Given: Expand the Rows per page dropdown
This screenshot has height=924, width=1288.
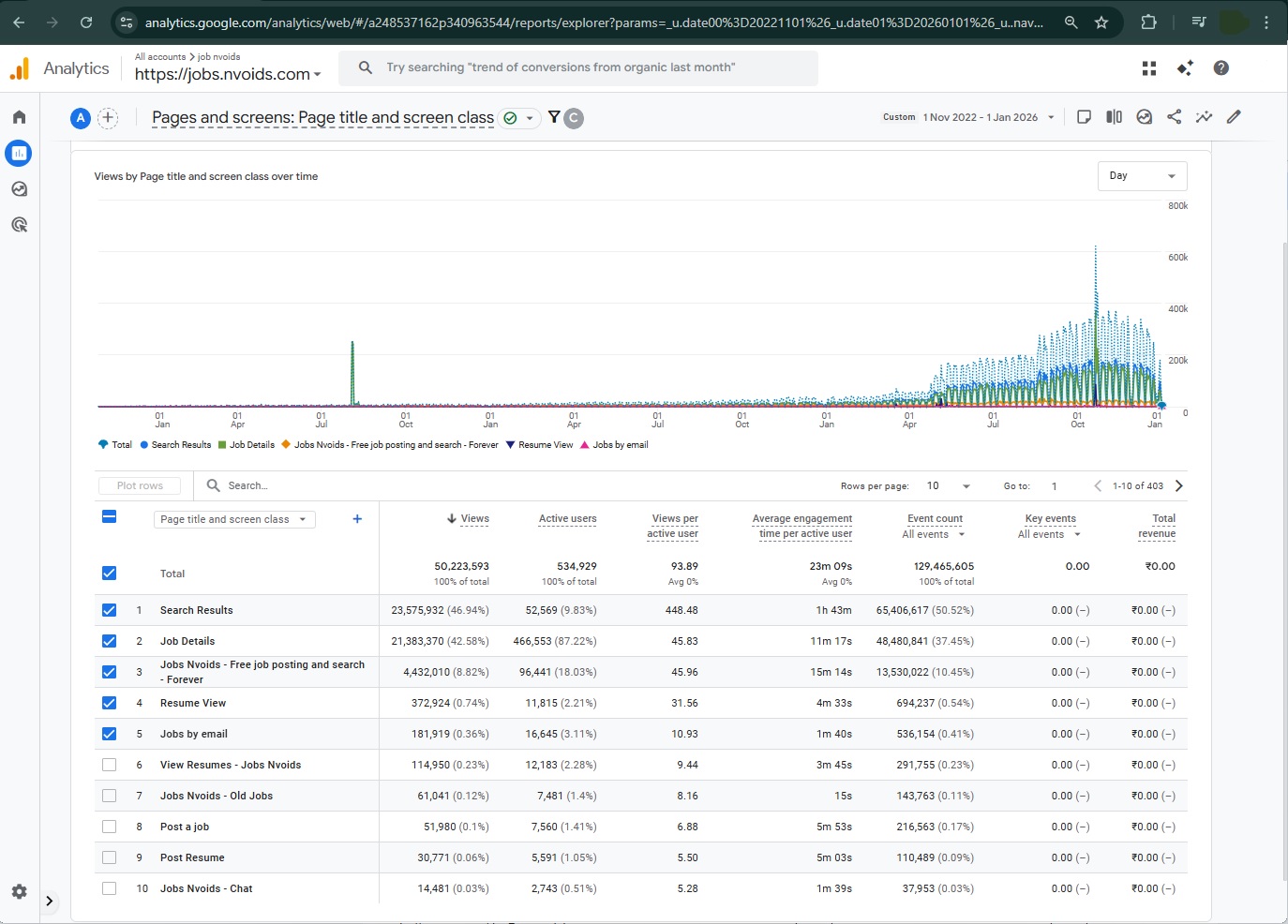Looking at the screenshot, I should [949, 485].
